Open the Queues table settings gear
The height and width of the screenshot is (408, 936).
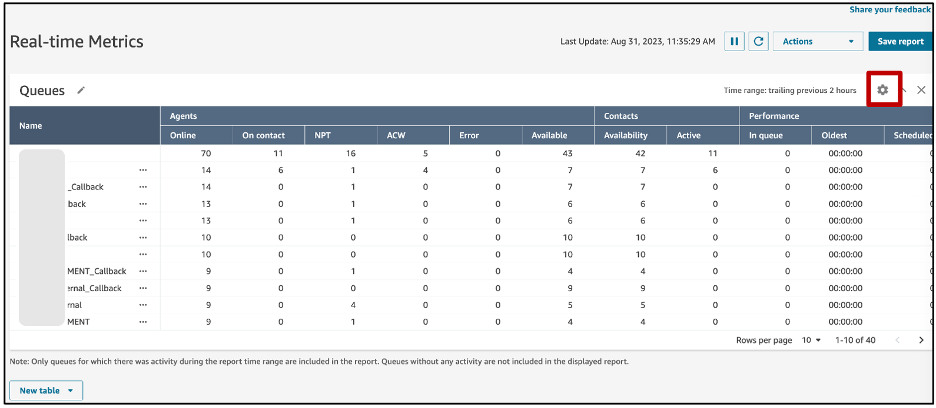[882, 90]
